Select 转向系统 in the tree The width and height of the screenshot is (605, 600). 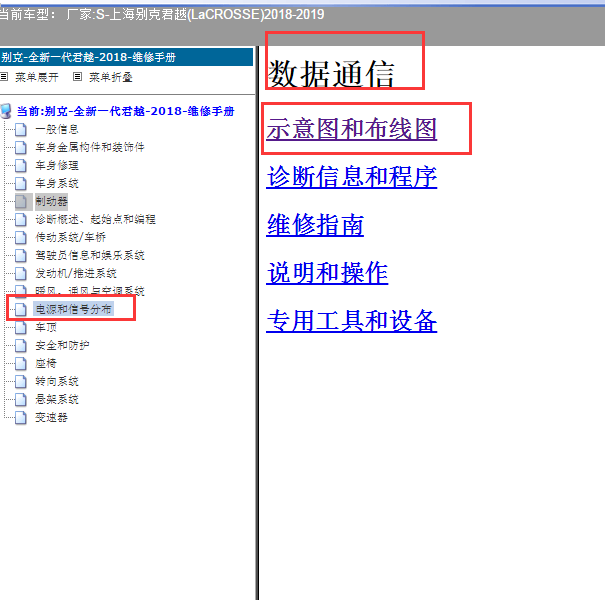tap(57, 382)
